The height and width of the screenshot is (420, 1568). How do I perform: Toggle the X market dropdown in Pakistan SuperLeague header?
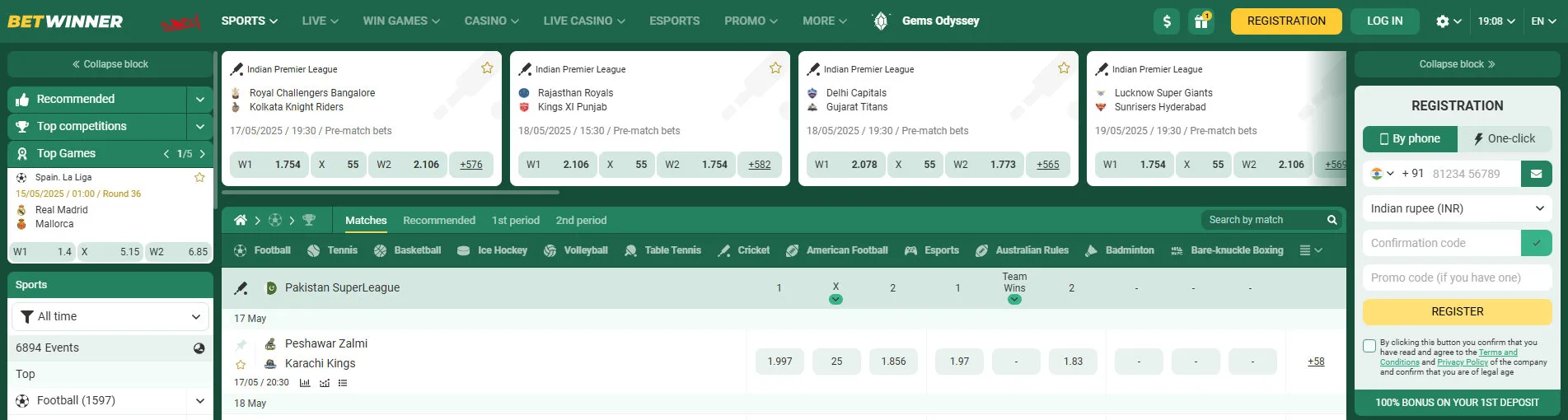835,300
